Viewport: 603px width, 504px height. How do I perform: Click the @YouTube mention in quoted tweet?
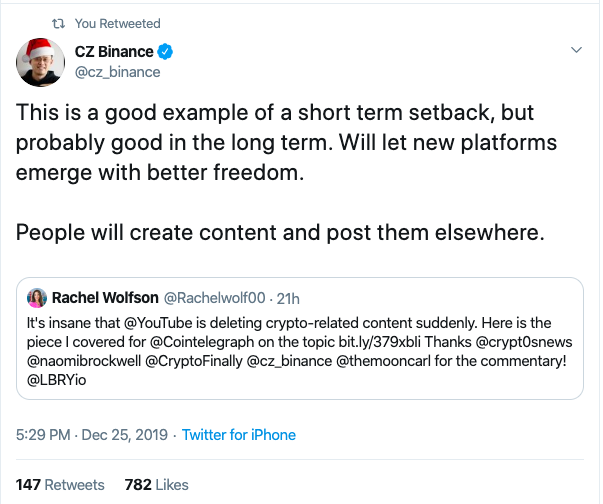158,323
